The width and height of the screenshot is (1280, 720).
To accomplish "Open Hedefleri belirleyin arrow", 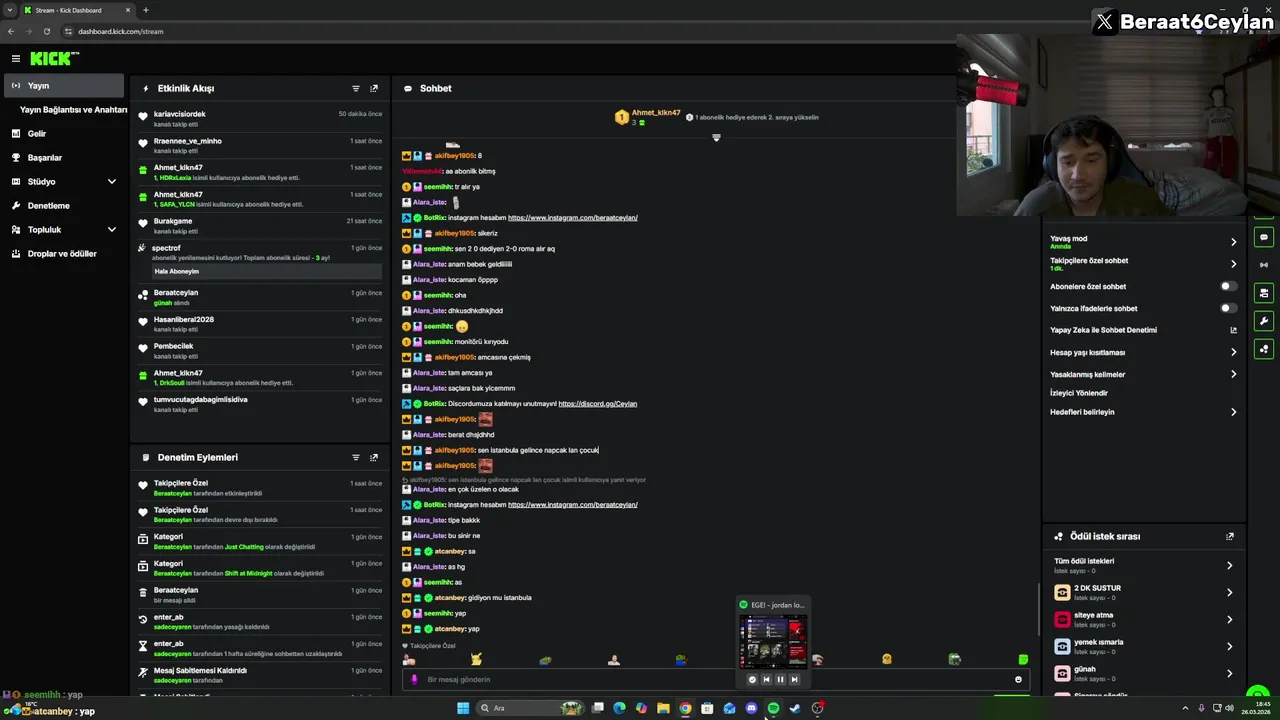I will click(x=1233, y=412).
